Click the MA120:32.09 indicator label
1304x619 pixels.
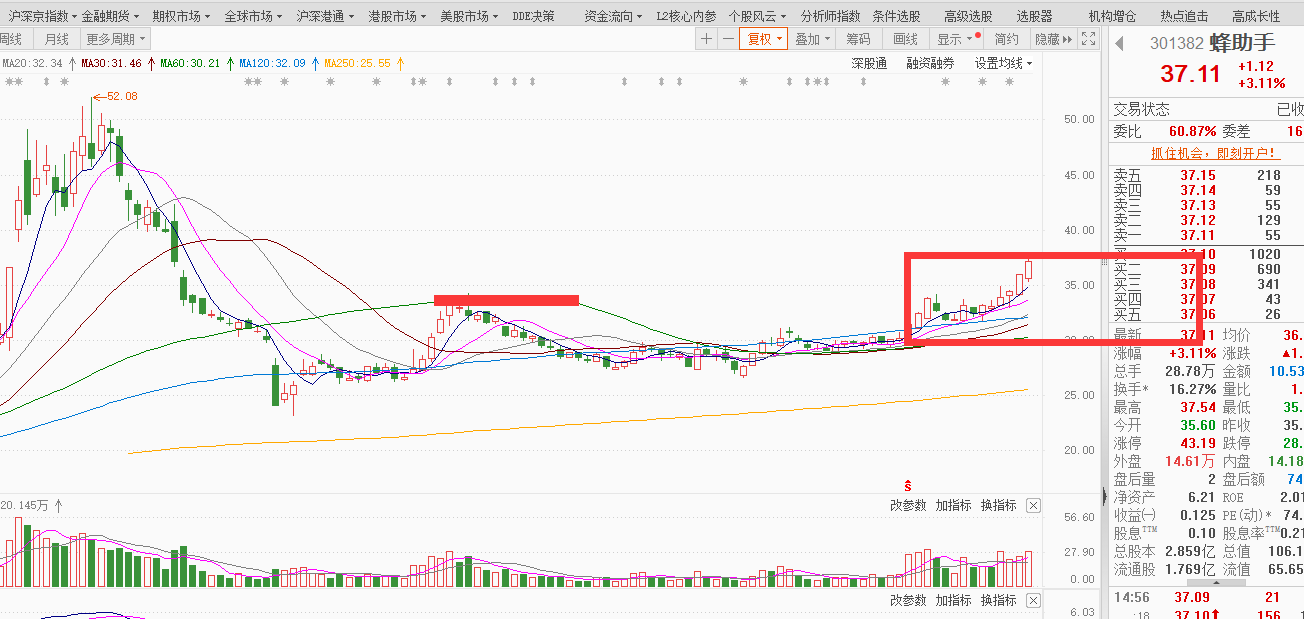tap(272, 64)
